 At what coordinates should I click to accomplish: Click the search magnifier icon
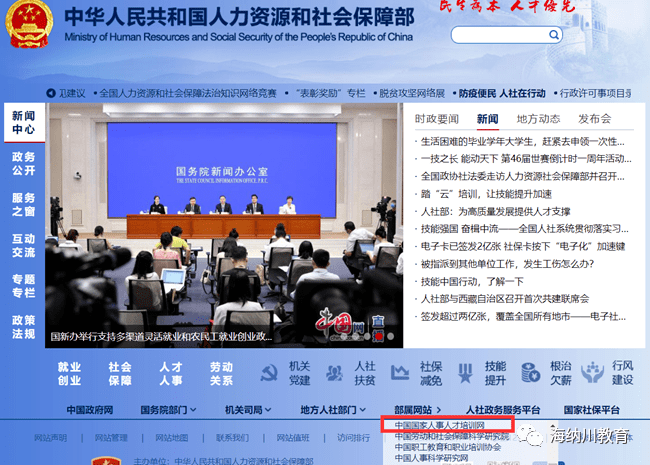pos(553,35)
